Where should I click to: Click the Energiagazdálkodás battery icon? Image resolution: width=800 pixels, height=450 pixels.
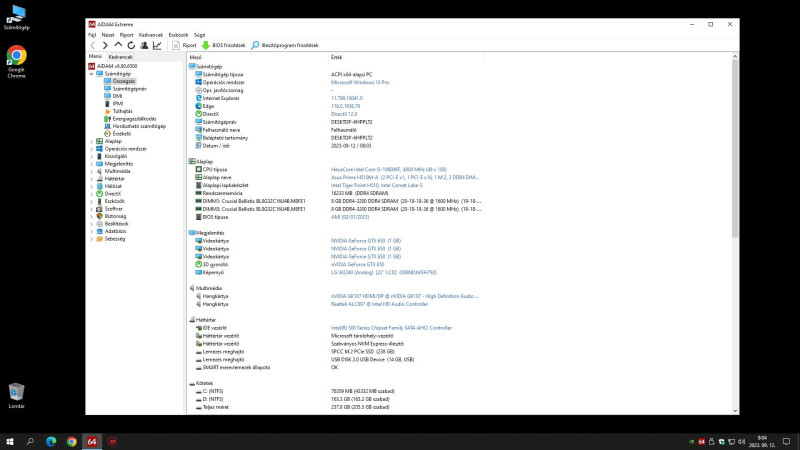(107, 119)
